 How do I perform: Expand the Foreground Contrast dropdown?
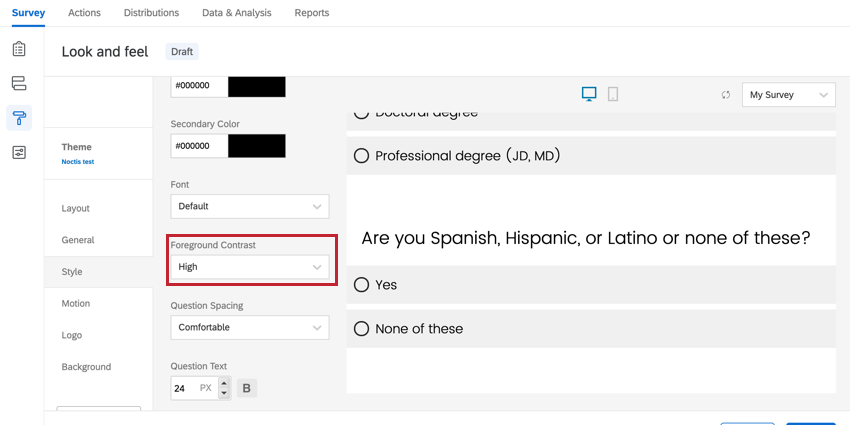[x=250, y=267]
